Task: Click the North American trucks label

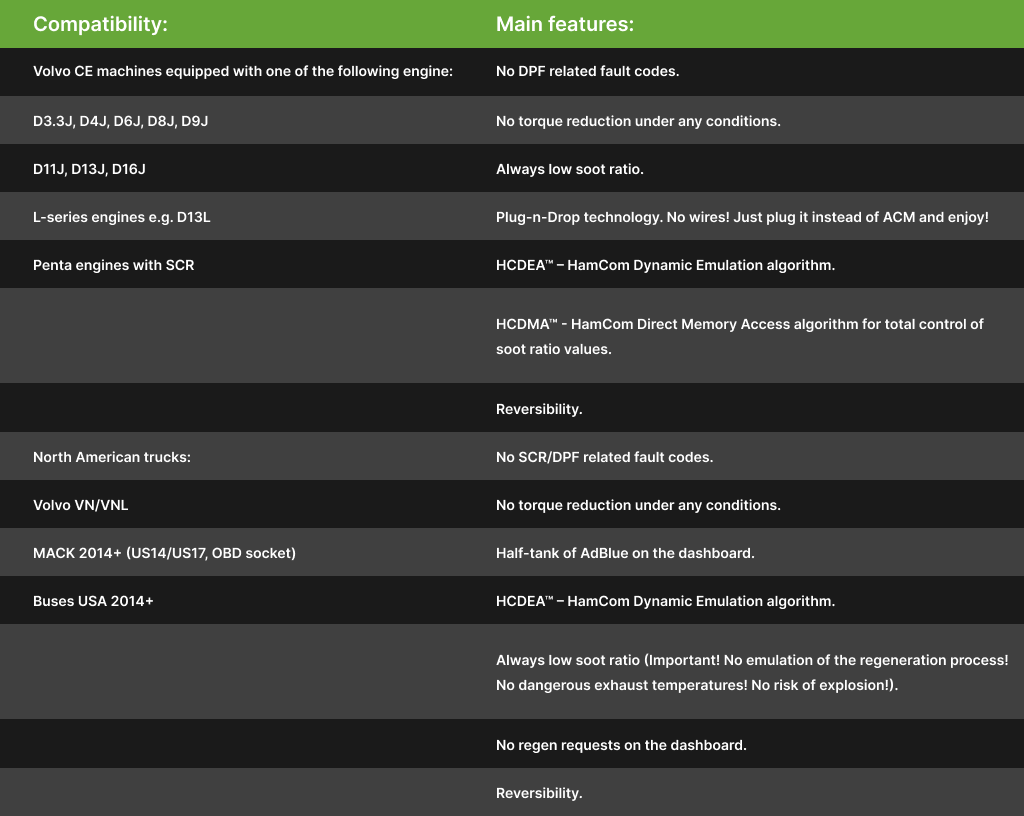Action: tap(111, 457)
